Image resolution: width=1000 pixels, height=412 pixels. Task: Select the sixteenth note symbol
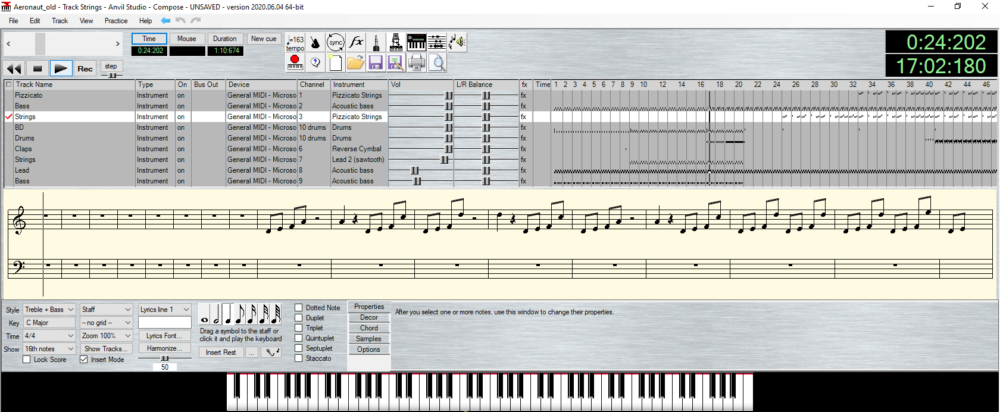pyautogui.click(x=252, y=314)
